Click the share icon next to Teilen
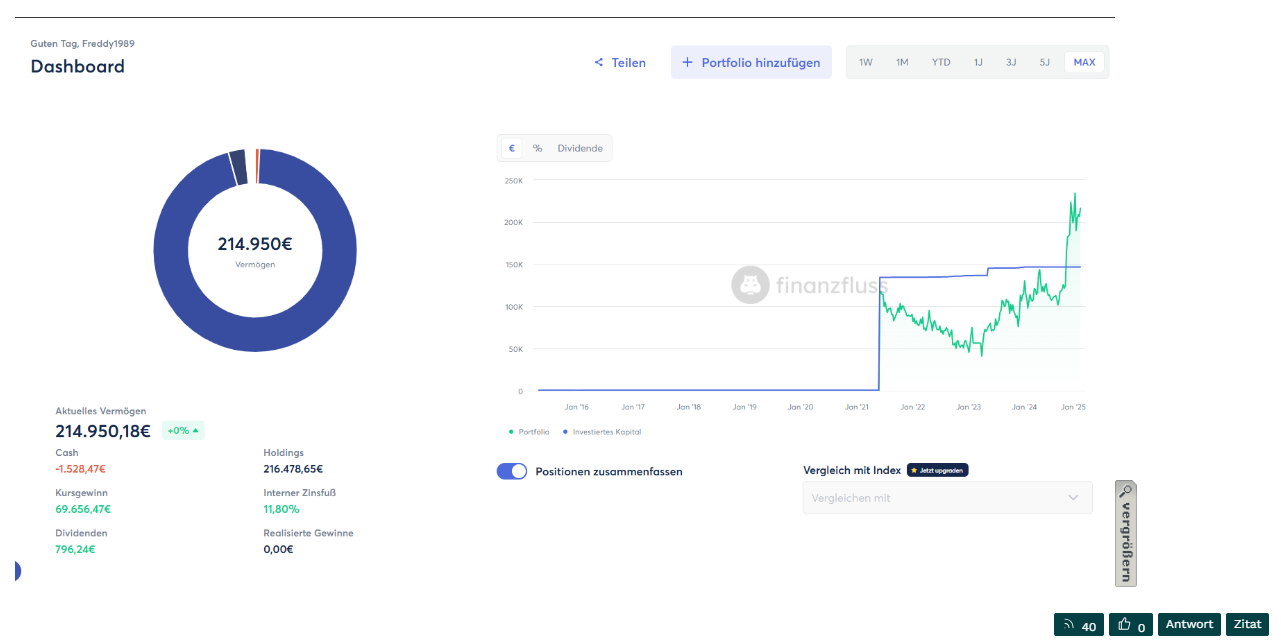The height and width of the screenshot is (644, 1281). pyautogui.click(x=599, y=62)
